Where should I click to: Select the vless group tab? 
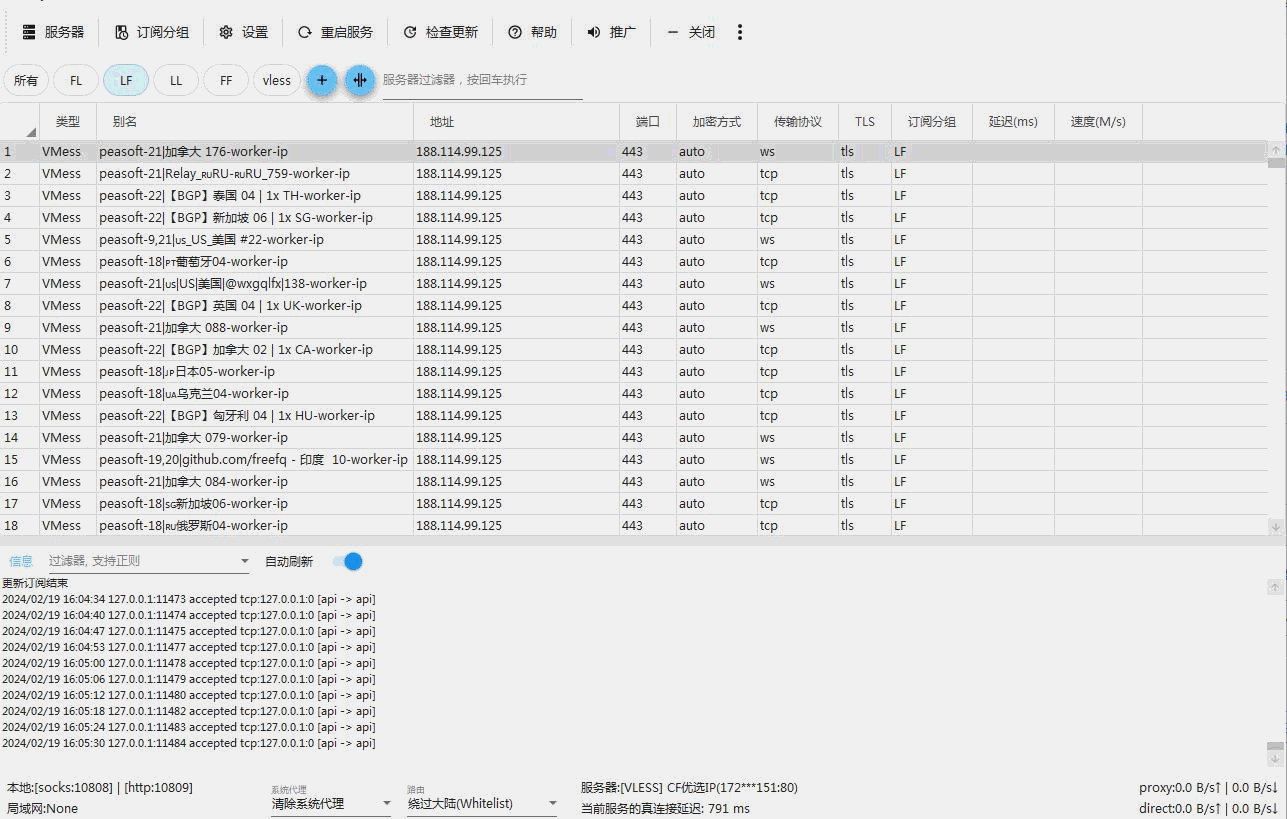[x=276, y=80]
